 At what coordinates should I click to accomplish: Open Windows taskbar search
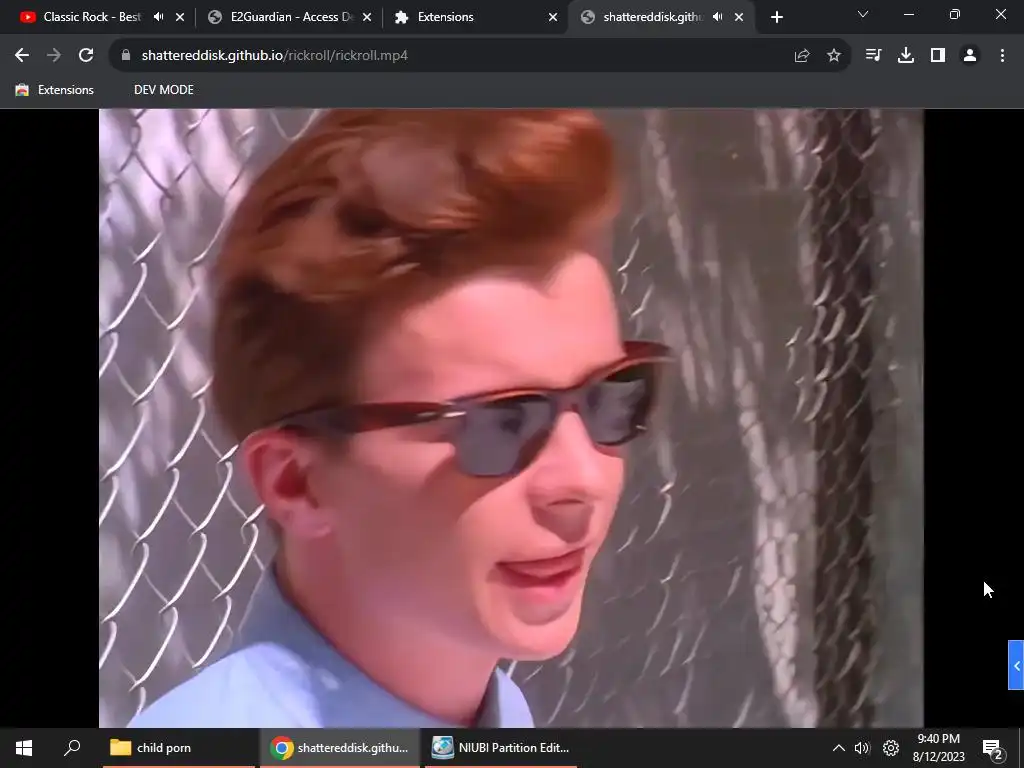[72, 748]
